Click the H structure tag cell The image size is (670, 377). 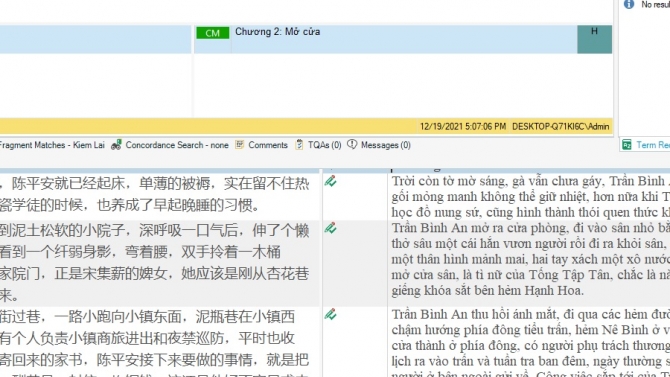pyautogui.click(x=594, y=39)
